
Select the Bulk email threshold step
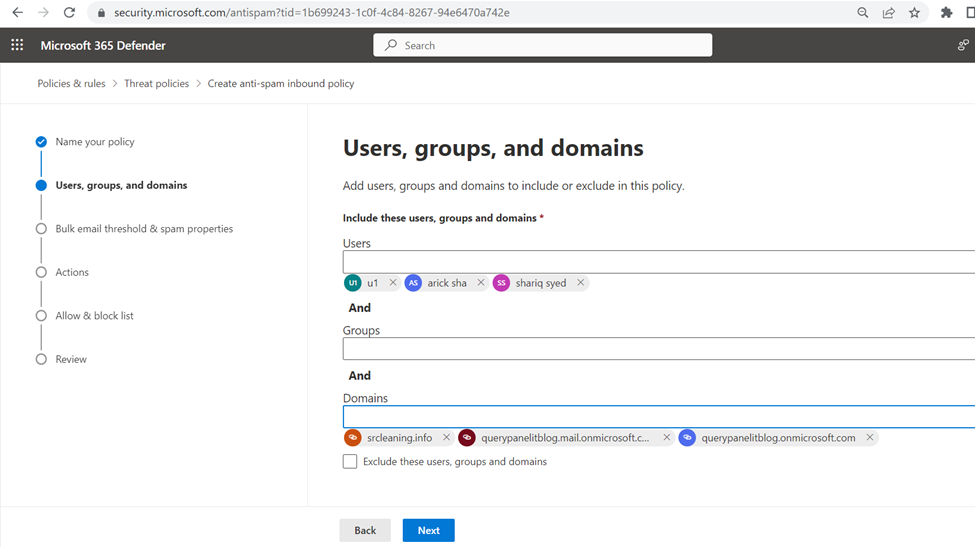click(x=144, y=229)
